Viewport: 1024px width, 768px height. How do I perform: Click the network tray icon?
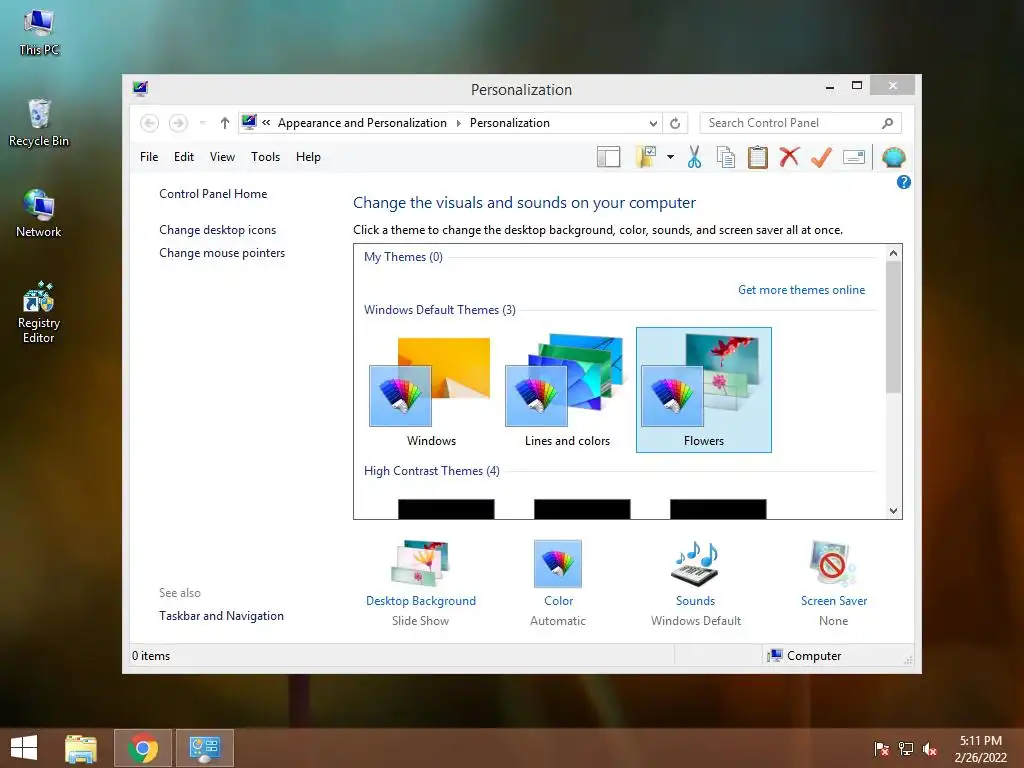pos(906,749)
